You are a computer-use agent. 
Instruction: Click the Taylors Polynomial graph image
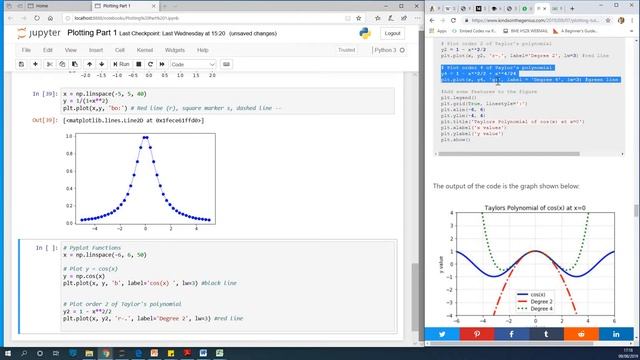click(x=527, y=263)
